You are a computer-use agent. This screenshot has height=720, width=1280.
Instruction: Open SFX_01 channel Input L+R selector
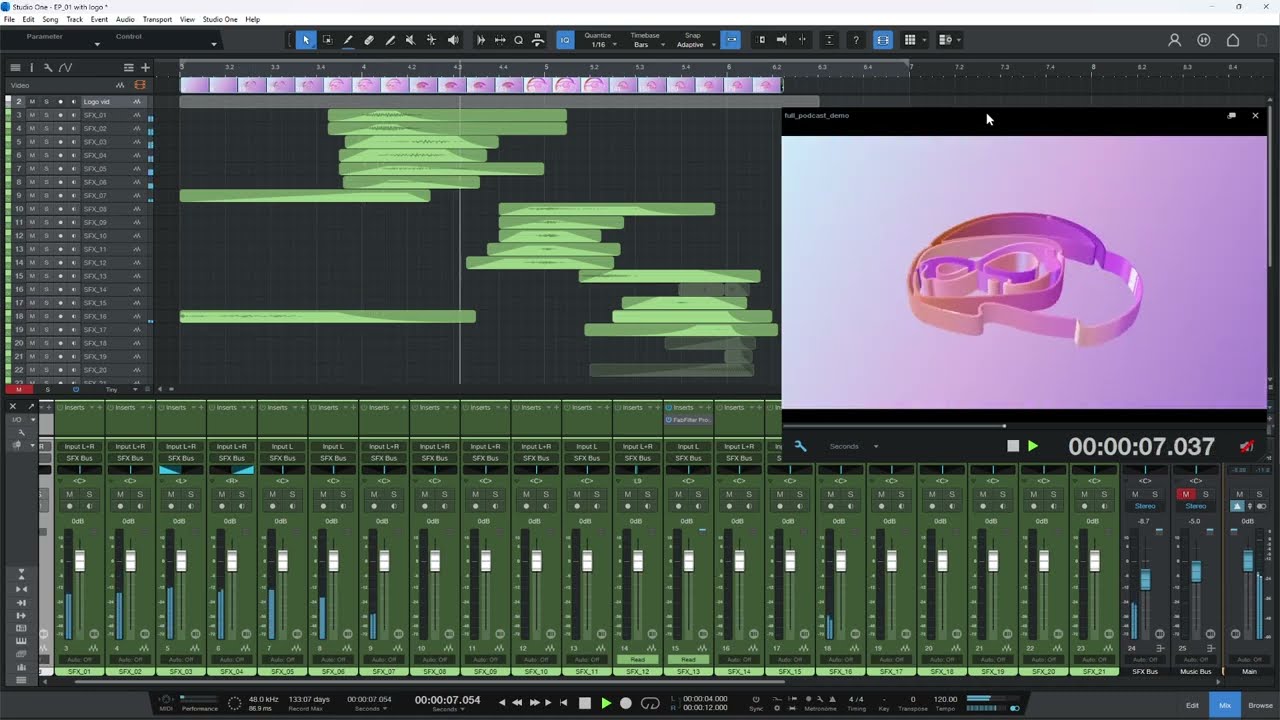pyautogui.click(x=79, y=446)
